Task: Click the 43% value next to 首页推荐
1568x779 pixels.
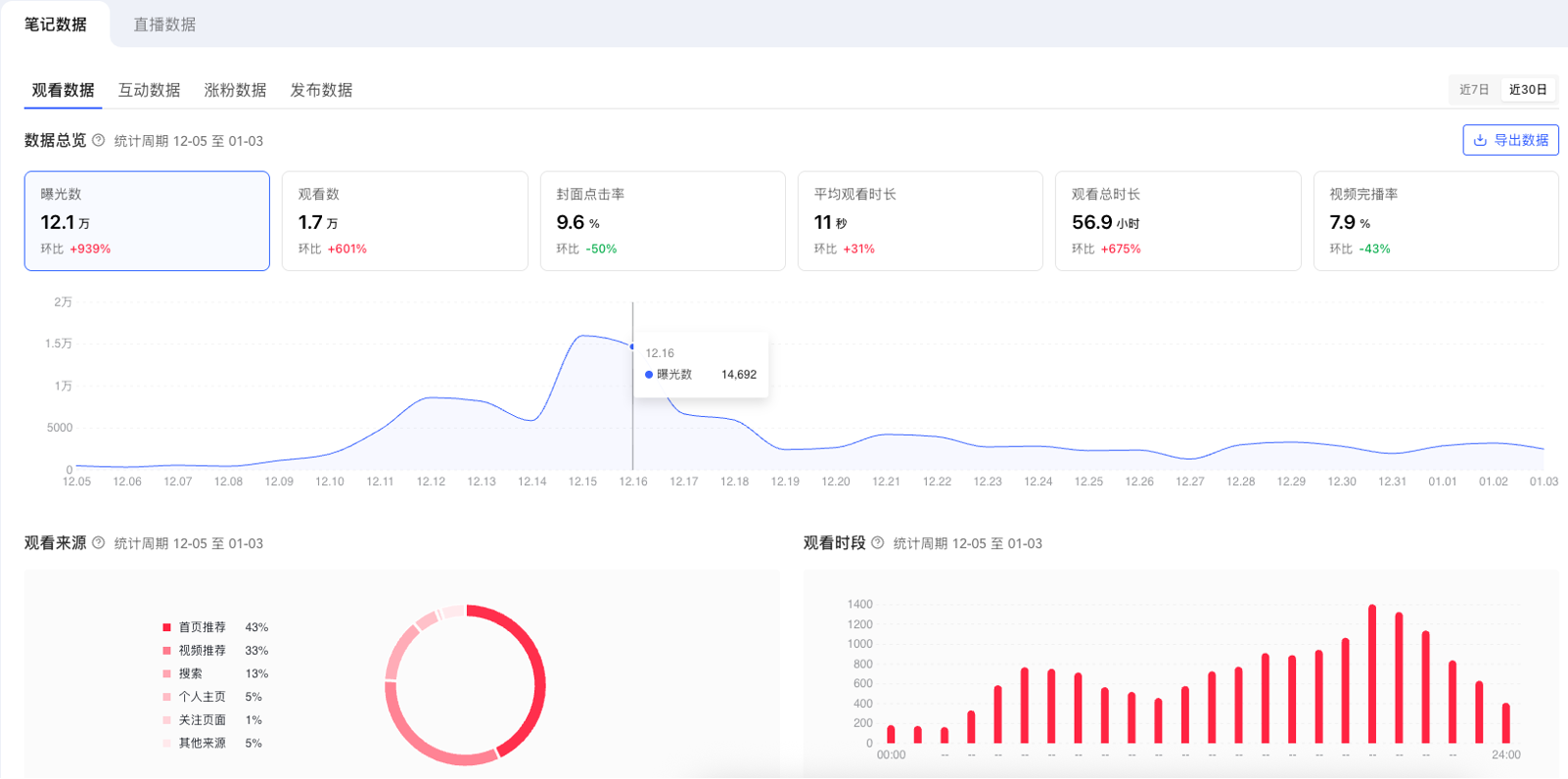Action: [x=256, y=627]
